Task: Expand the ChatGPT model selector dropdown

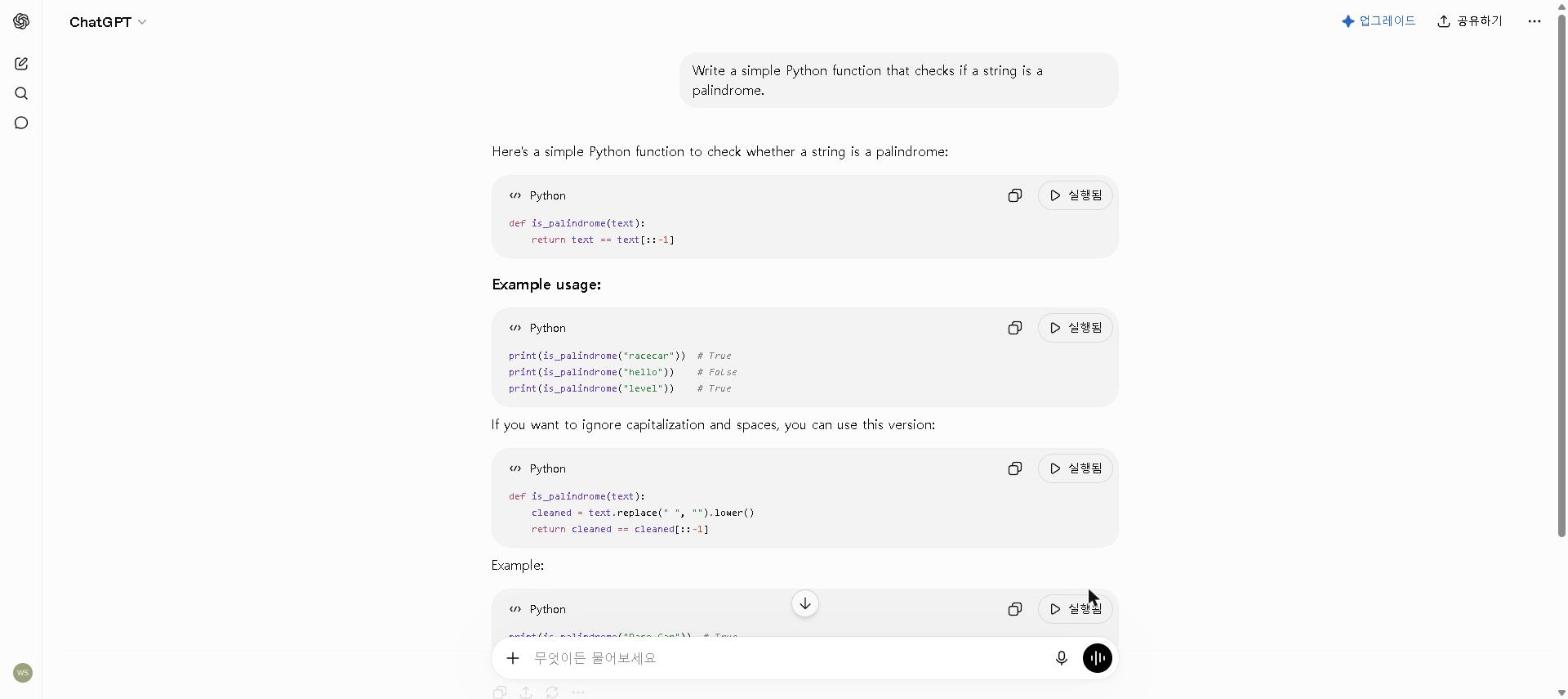Action: 108,22
